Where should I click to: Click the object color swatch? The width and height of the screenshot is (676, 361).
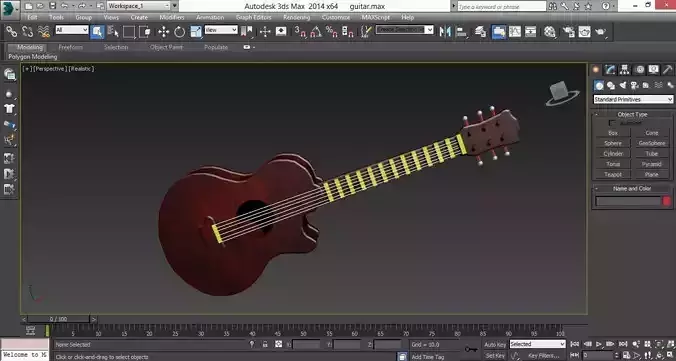tap(667, 201)
